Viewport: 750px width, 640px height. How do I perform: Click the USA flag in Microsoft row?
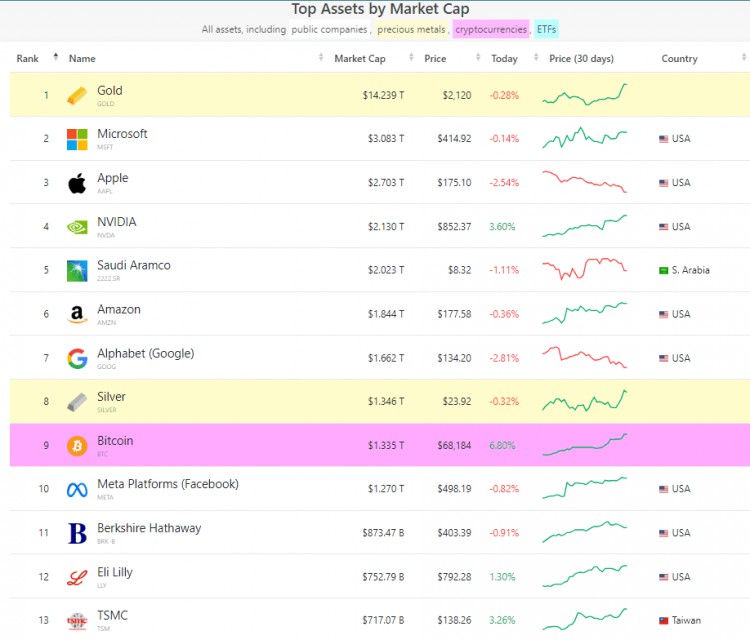[663, 139]
